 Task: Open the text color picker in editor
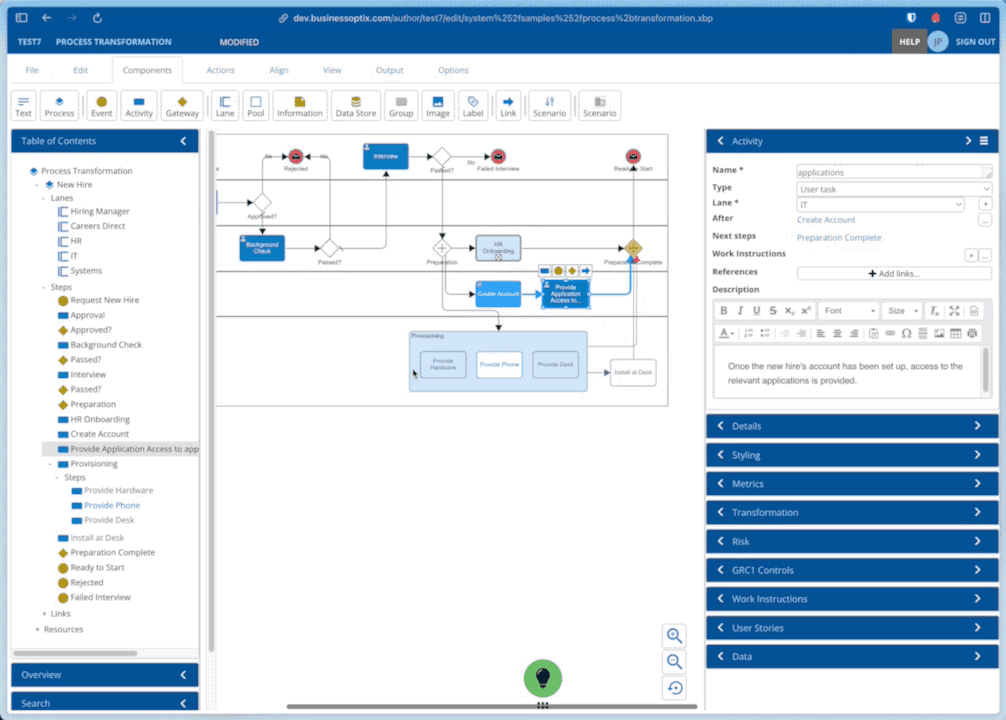pyautogui.click(x=727, y=333)
